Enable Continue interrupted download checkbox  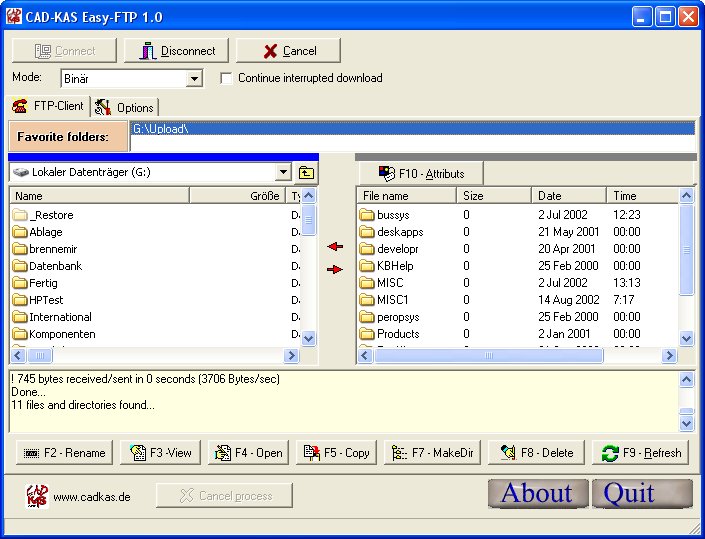[226, 78]
